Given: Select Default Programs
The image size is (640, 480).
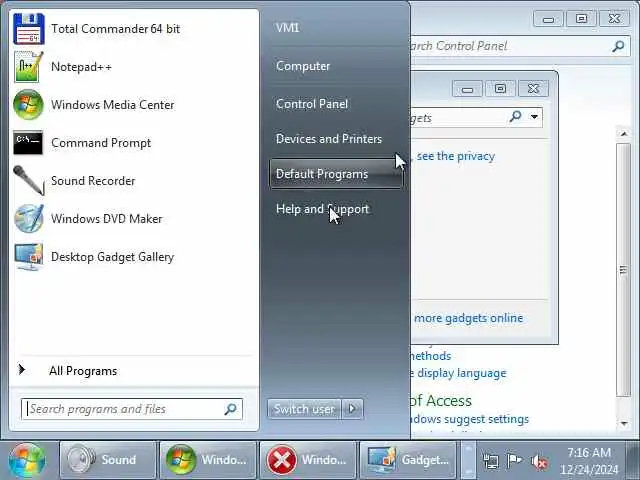Looking at the screenshot, I should coord(336,174).
